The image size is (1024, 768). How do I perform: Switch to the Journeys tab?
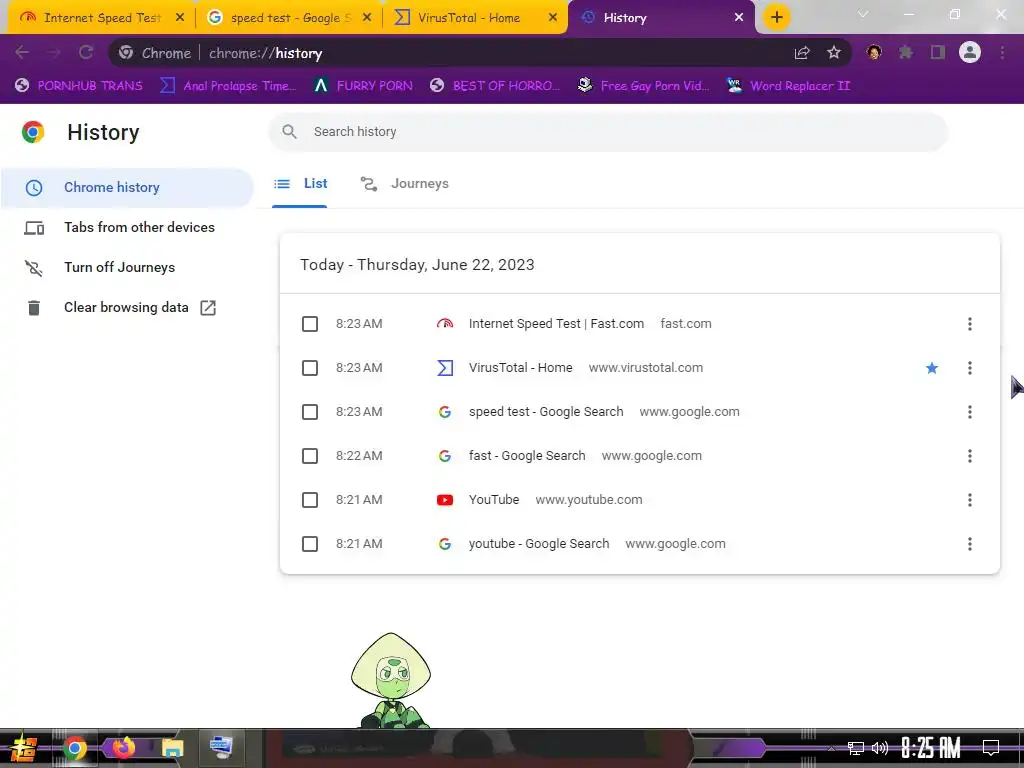[x=405, y=184]
